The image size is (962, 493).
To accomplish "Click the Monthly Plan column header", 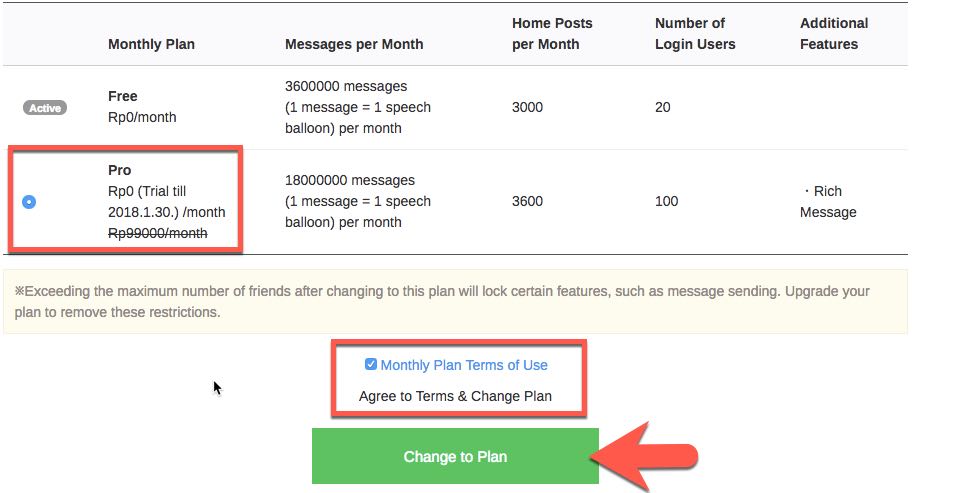I will (151, 44).
